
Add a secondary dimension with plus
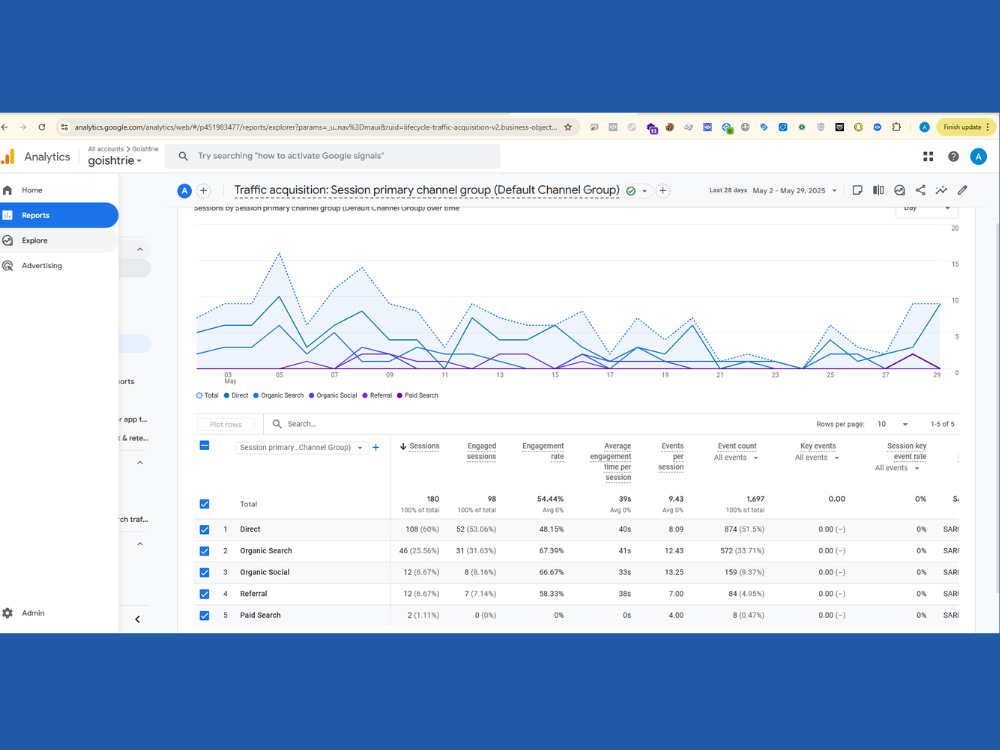(x=376, y=448)
